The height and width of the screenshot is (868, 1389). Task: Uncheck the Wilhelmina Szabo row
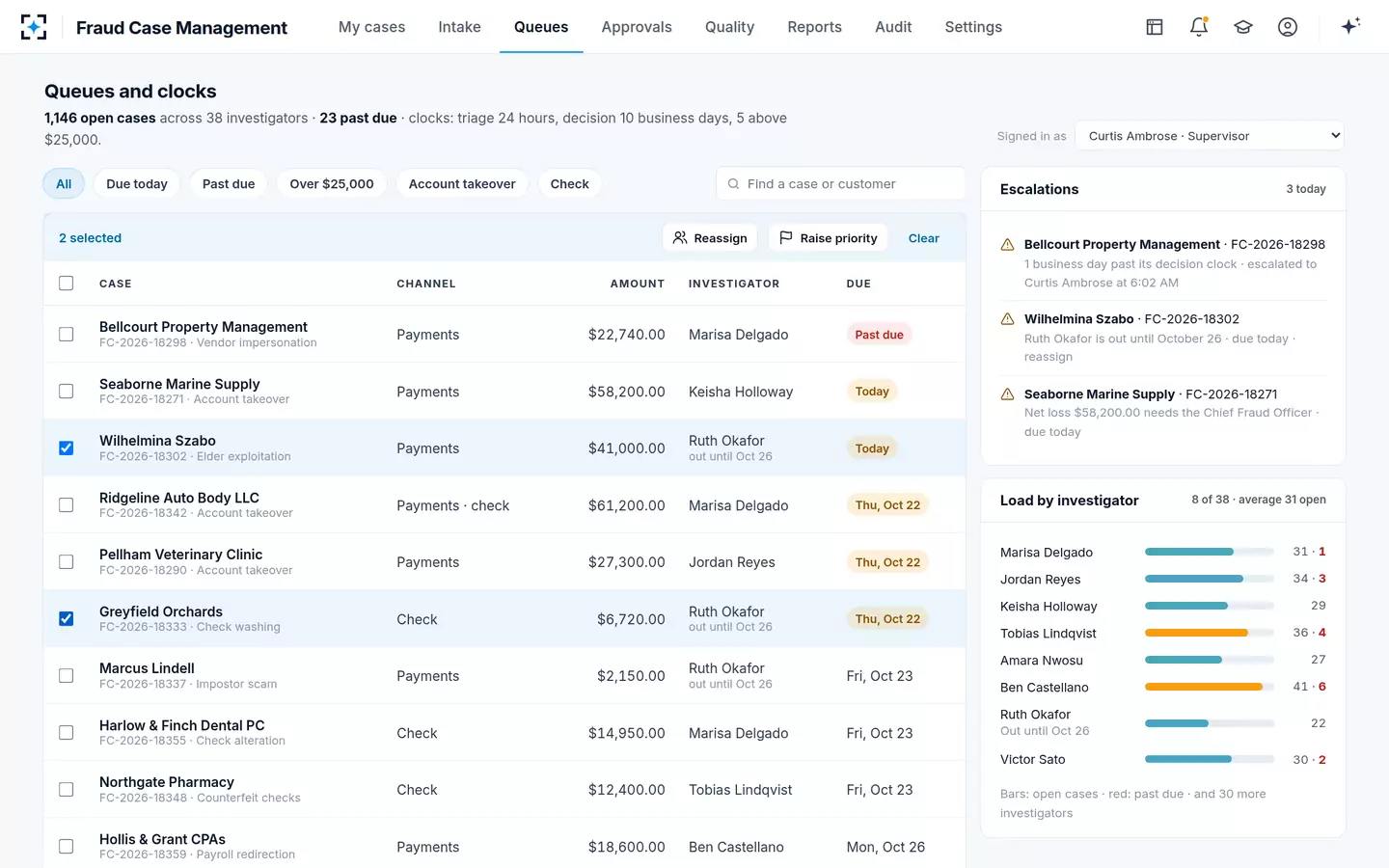(66, 448)
